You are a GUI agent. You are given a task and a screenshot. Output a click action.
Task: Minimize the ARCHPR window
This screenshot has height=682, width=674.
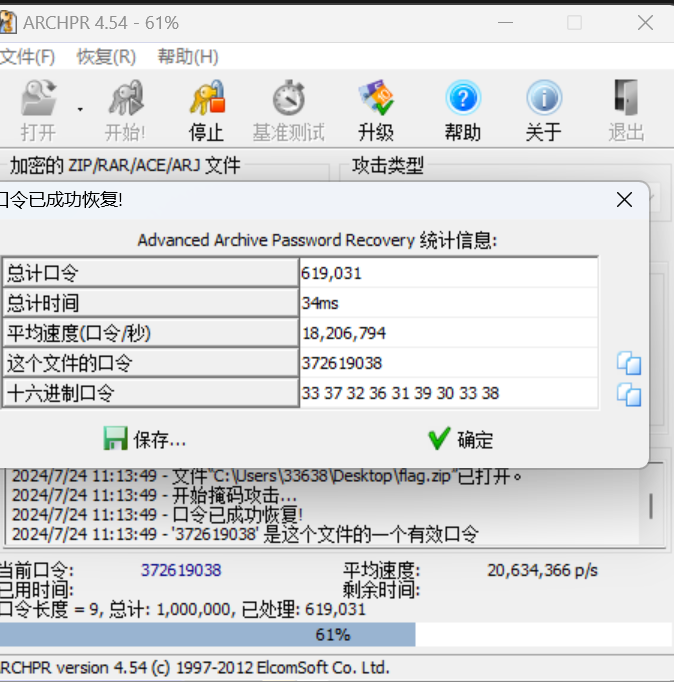coord(505,23)
